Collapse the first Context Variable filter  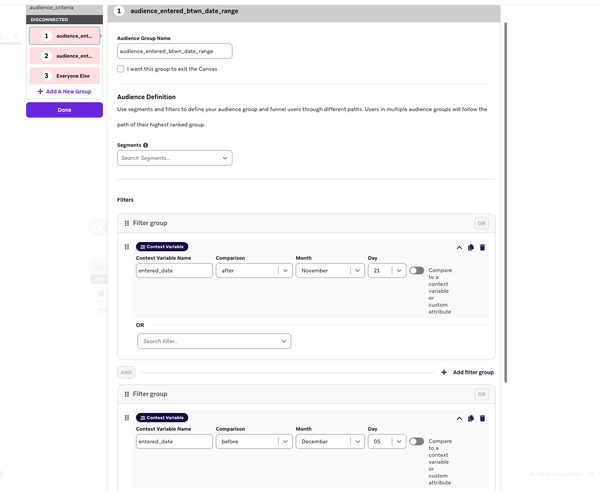click(459, 247)
